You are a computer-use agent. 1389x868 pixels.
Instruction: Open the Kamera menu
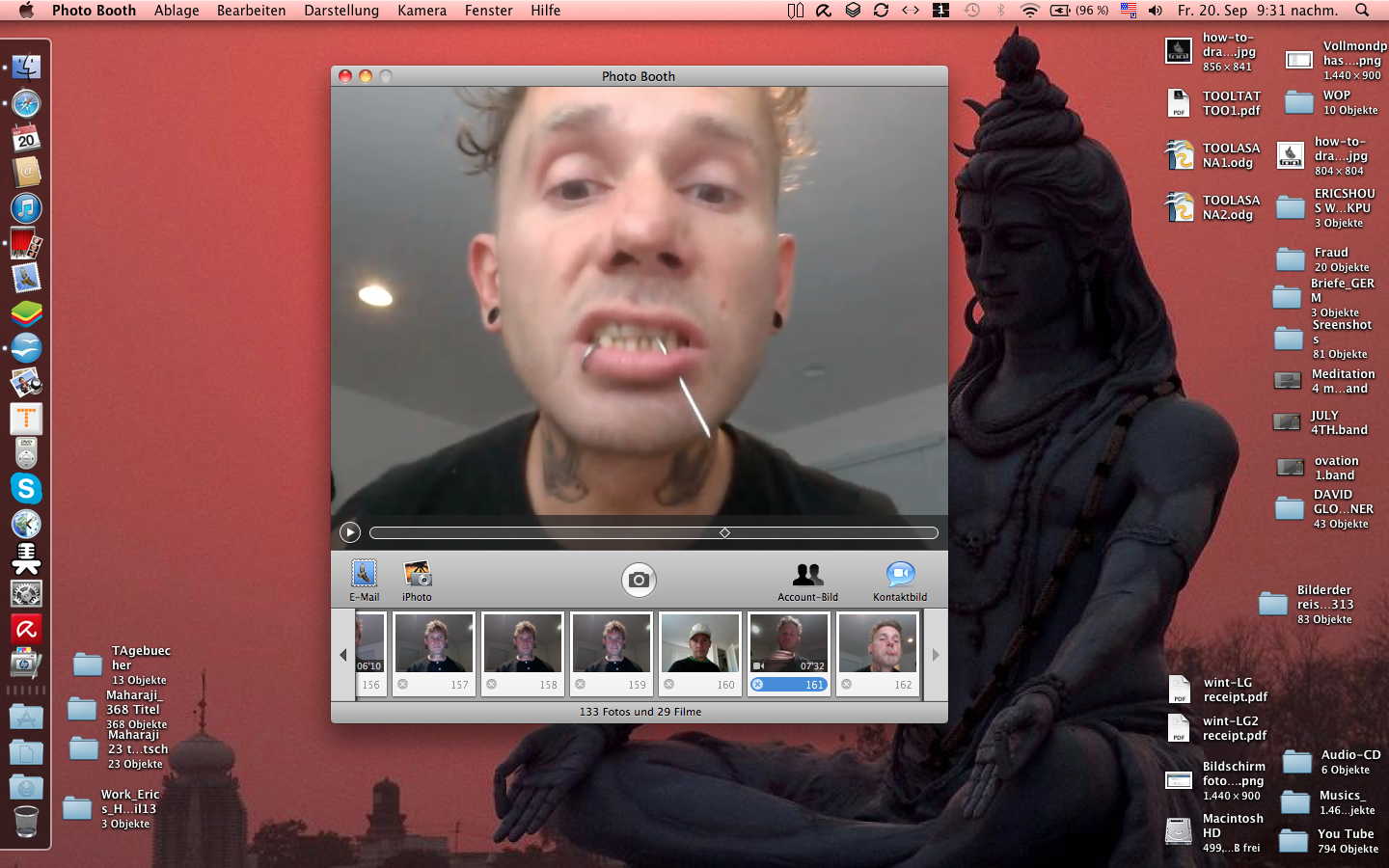tap(422, 11)
